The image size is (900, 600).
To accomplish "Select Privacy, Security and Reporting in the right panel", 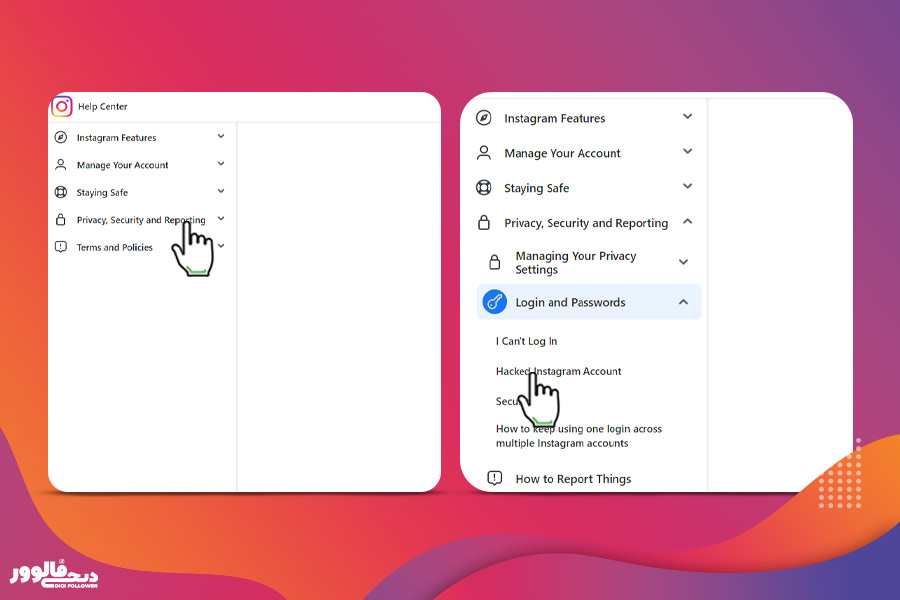I will 586,223.
